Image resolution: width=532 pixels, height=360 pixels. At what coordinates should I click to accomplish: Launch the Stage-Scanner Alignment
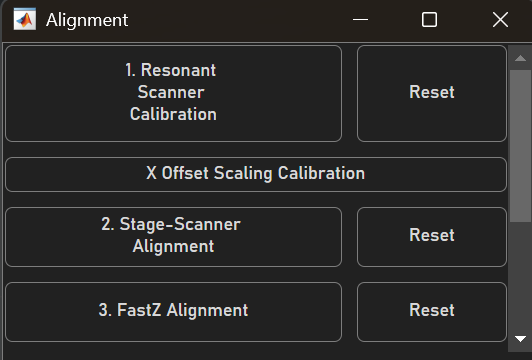point(173,237)
